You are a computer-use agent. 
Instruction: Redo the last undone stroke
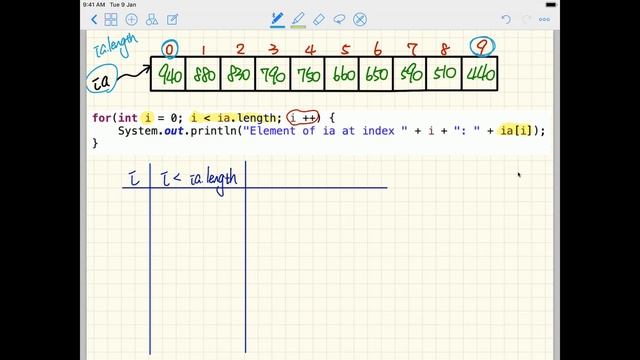(527, 19)
